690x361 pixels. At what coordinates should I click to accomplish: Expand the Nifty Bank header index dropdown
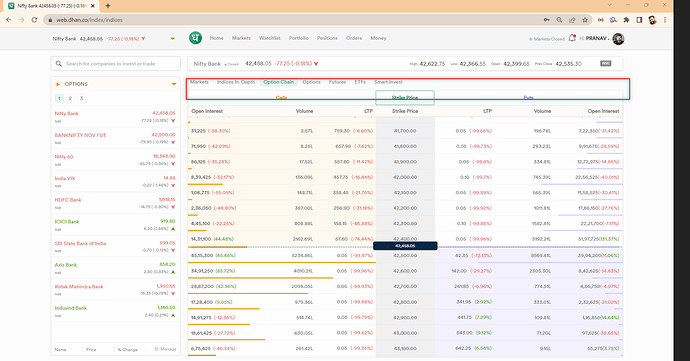(172, 39)
